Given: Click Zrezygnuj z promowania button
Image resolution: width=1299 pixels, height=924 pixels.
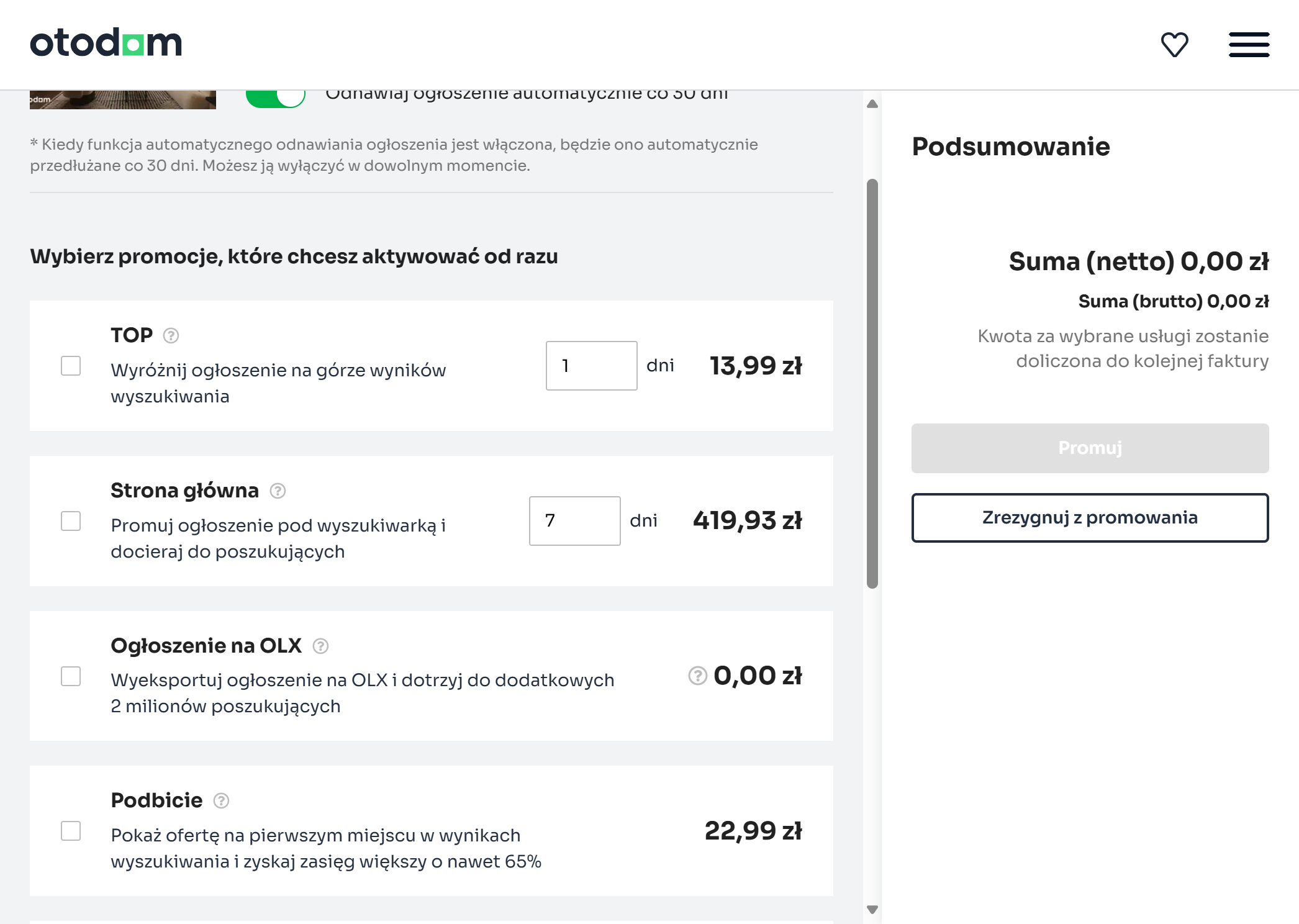Looking at the screenshot, I should [x=1090, y=518].
